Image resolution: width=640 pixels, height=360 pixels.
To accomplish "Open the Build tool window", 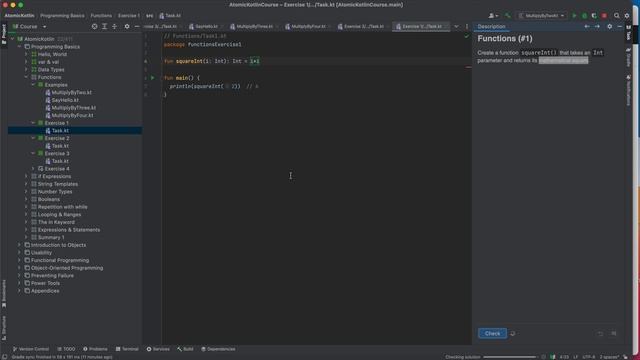I will [185, 349].
